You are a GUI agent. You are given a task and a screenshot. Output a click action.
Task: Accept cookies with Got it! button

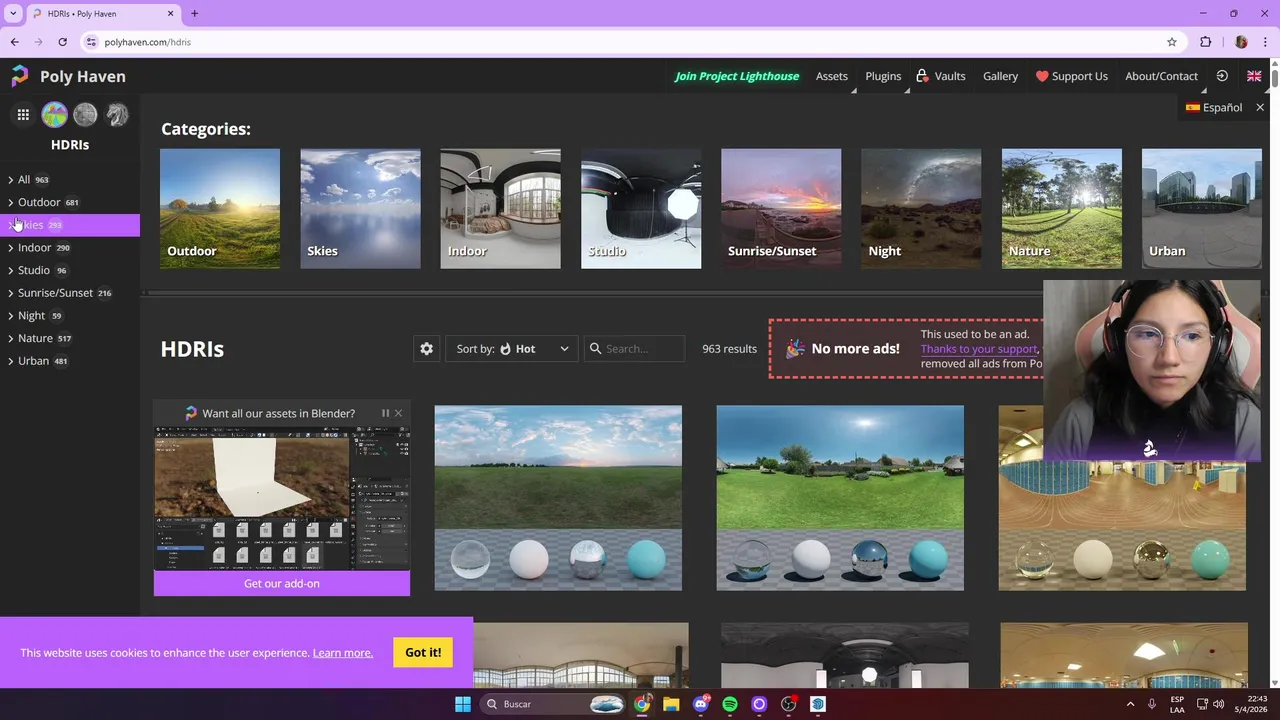[x=423, y=652]
